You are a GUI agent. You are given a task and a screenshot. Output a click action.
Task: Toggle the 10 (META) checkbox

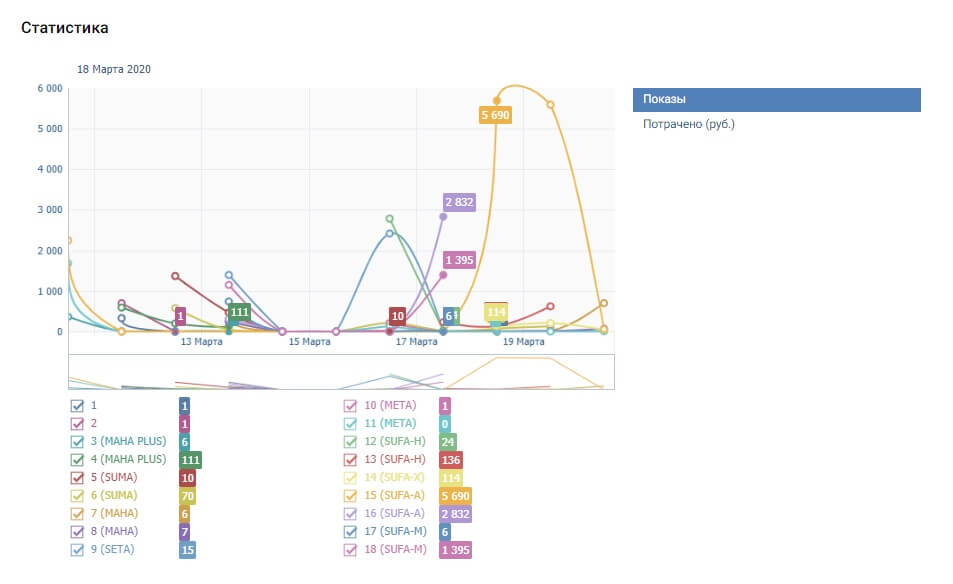[350, 406]
